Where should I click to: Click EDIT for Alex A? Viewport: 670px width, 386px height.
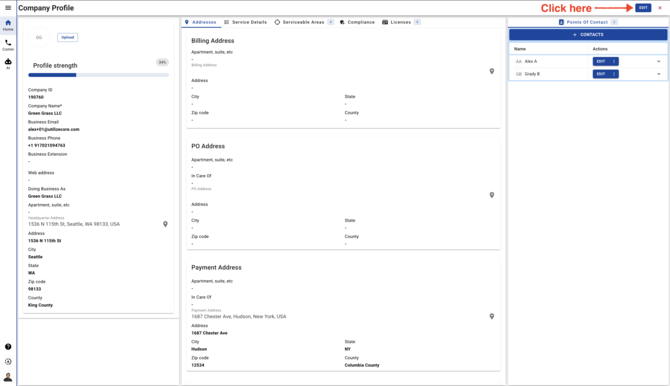tap(602, 62)
